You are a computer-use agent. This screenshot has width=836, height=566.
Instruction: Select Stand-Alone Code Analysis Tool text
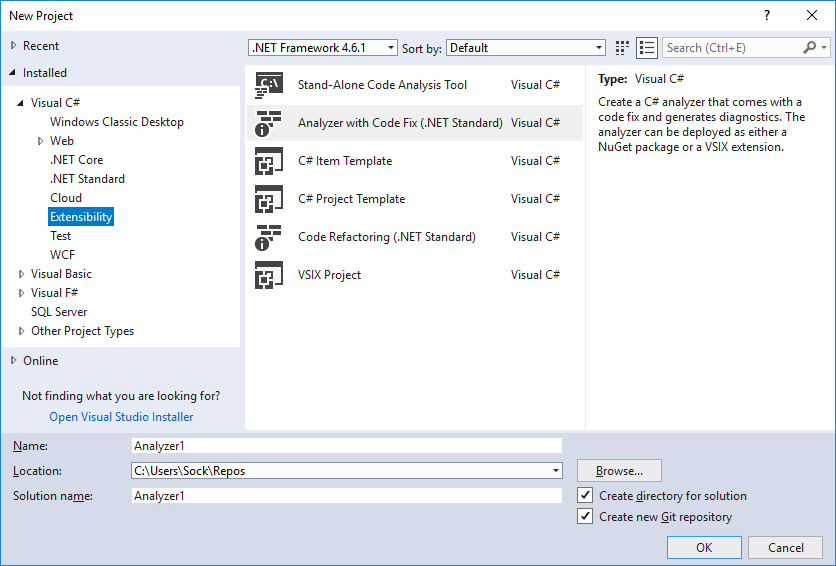(x=382, y=85)
